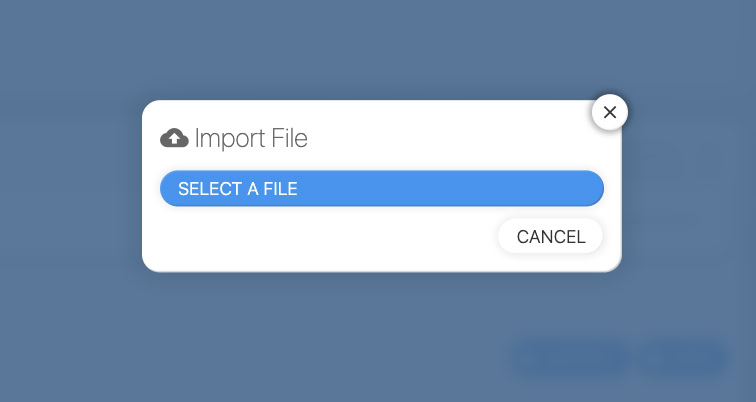Choose a file using the blue bar
Image resolution: width=756 pixels, height=402 pixels.
[381, 188]
